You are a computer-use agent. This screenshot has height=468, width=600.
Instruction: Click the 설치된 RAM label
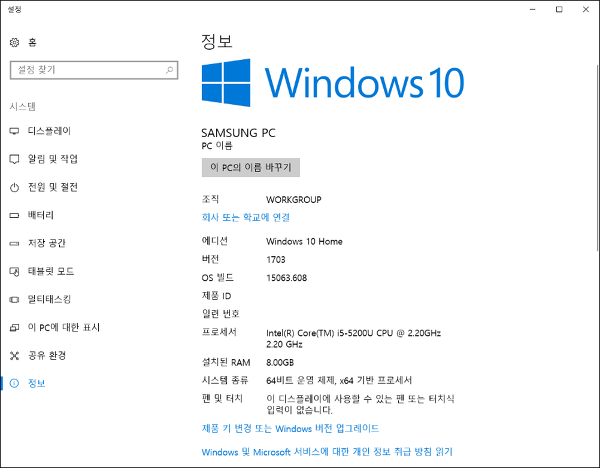click(226, 362)
